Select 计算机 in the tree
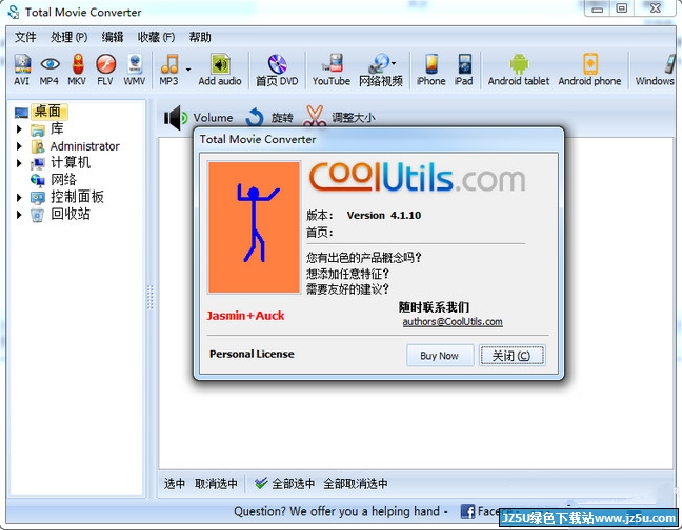Image resolution: width=682 pixels, height=530 pixels. (61, 163)
